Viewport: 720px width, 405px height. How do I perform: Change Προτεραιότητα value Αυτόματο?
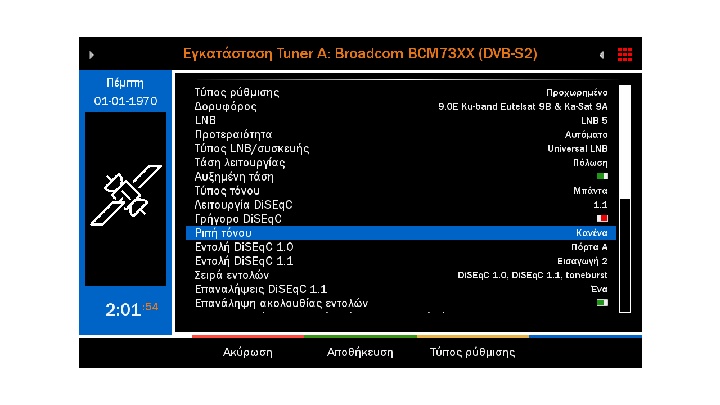[x=586, y=135]
